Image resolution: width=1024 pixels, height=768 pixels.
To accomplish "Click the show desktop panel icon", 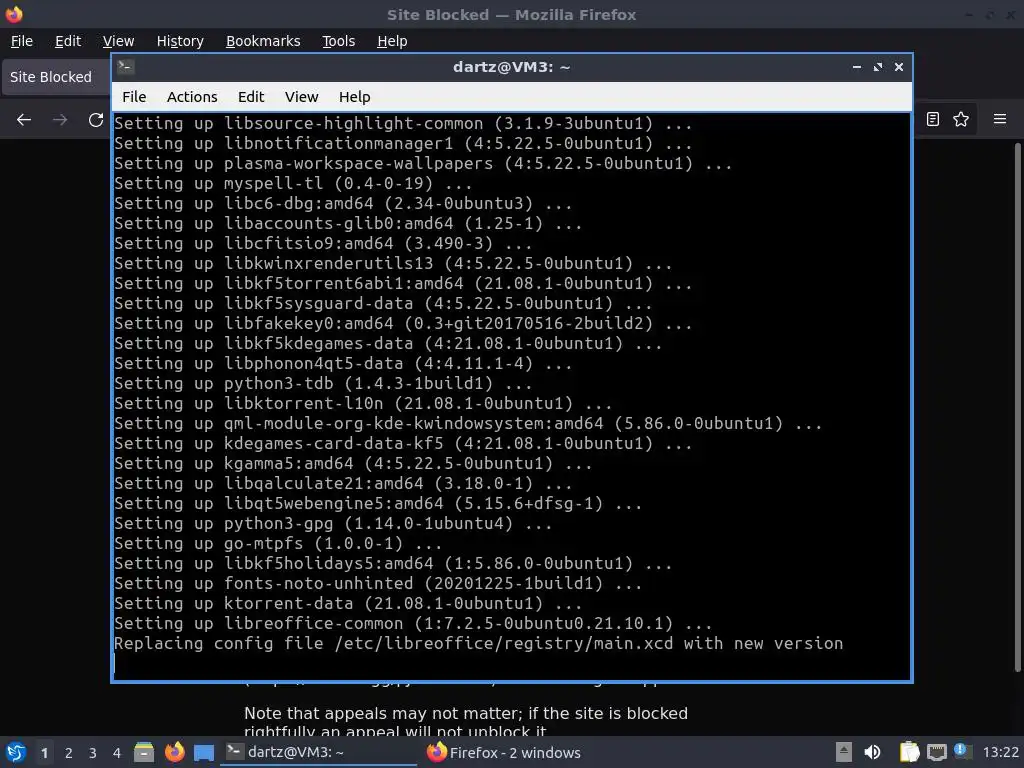I will tap(204, 752).
